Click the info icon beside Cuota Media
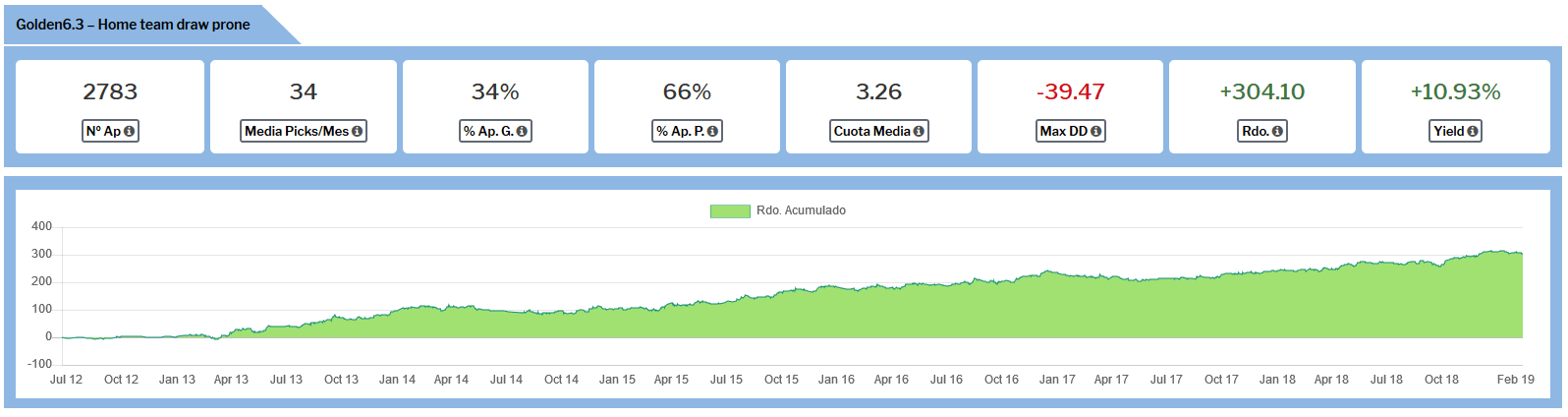 [x=919, y=131]
